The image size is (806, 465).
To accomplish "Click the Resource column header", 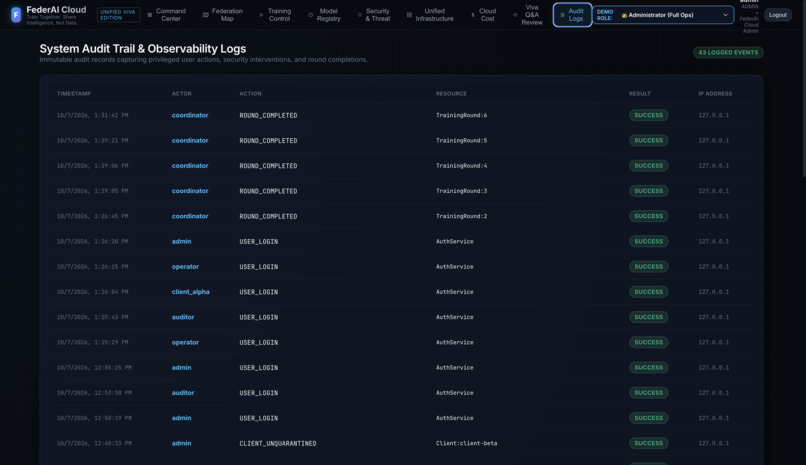I will pos(451,94).
